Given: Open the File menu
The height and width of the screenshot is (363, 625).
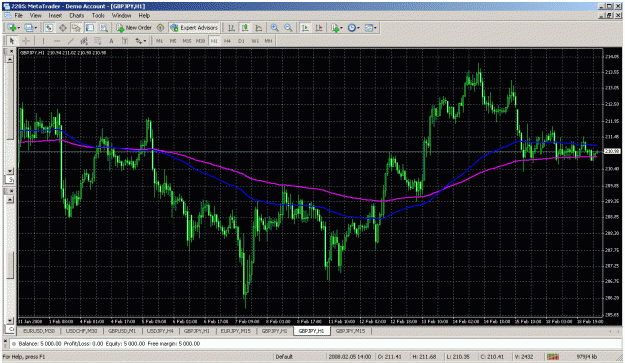Looking at the screenshot, I should pyautogui.click(x=18, y=16).
